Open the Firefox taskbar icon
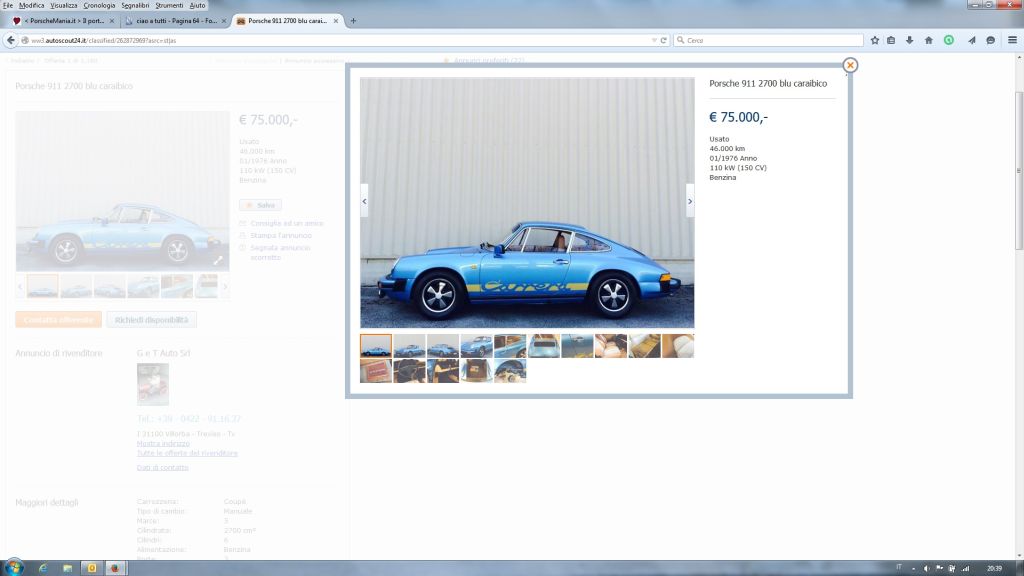Viewport: 1024px width, 576px height. (115, 568)
